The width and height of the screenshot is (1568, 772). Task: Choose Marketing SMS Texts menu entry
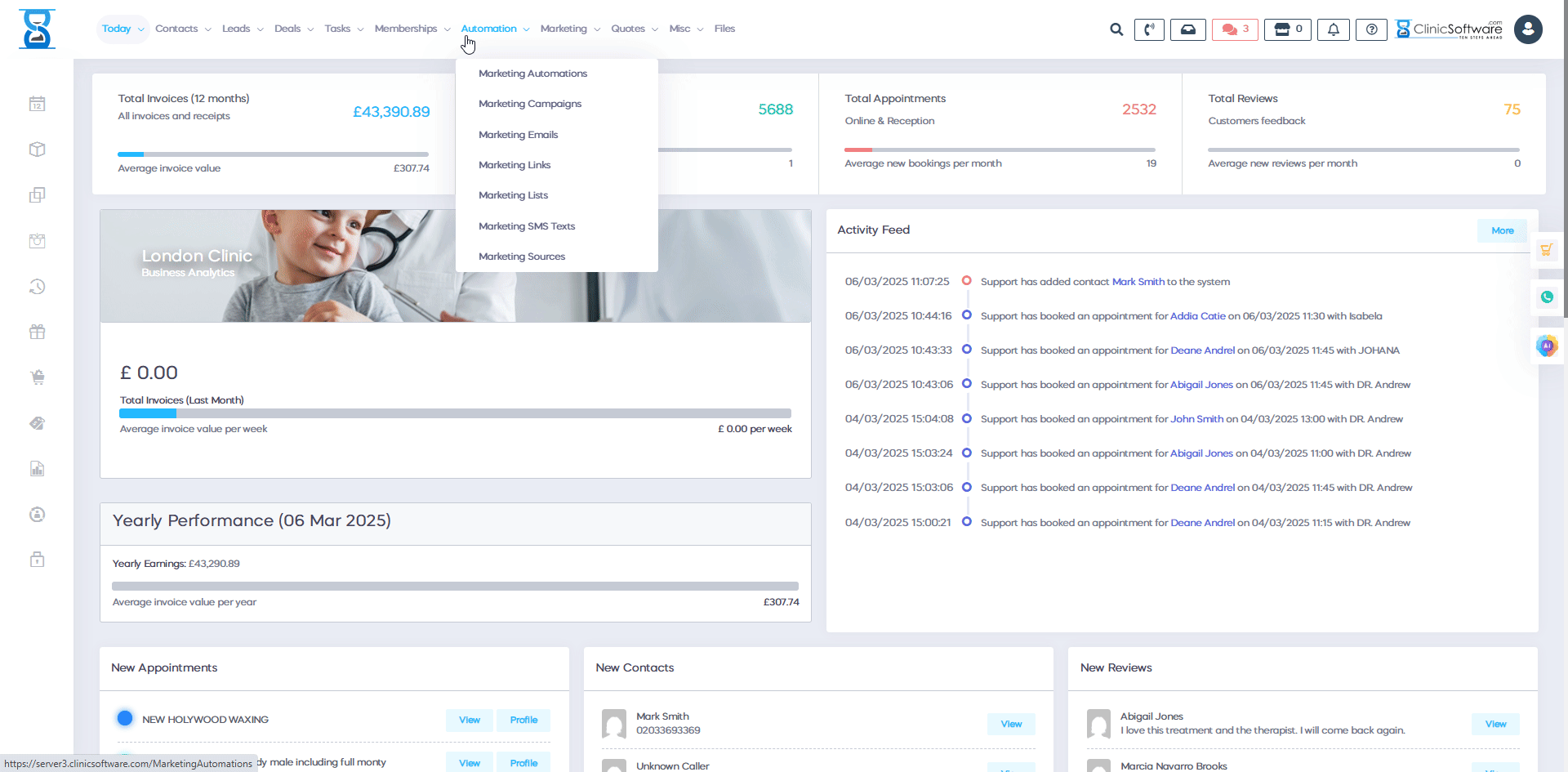[x=527, y=226]
